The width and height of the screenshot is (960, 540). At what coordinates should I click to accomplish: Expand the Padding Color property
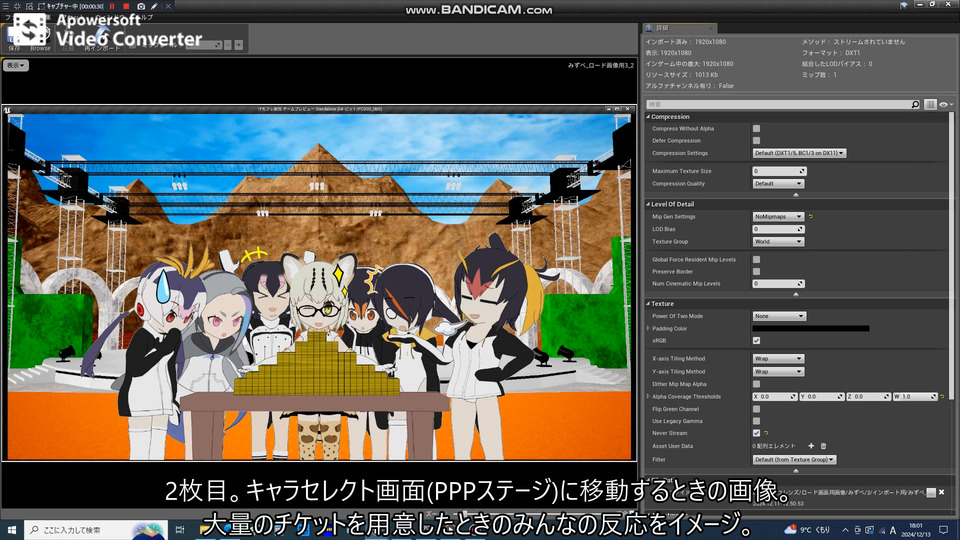tap(648, 329)
